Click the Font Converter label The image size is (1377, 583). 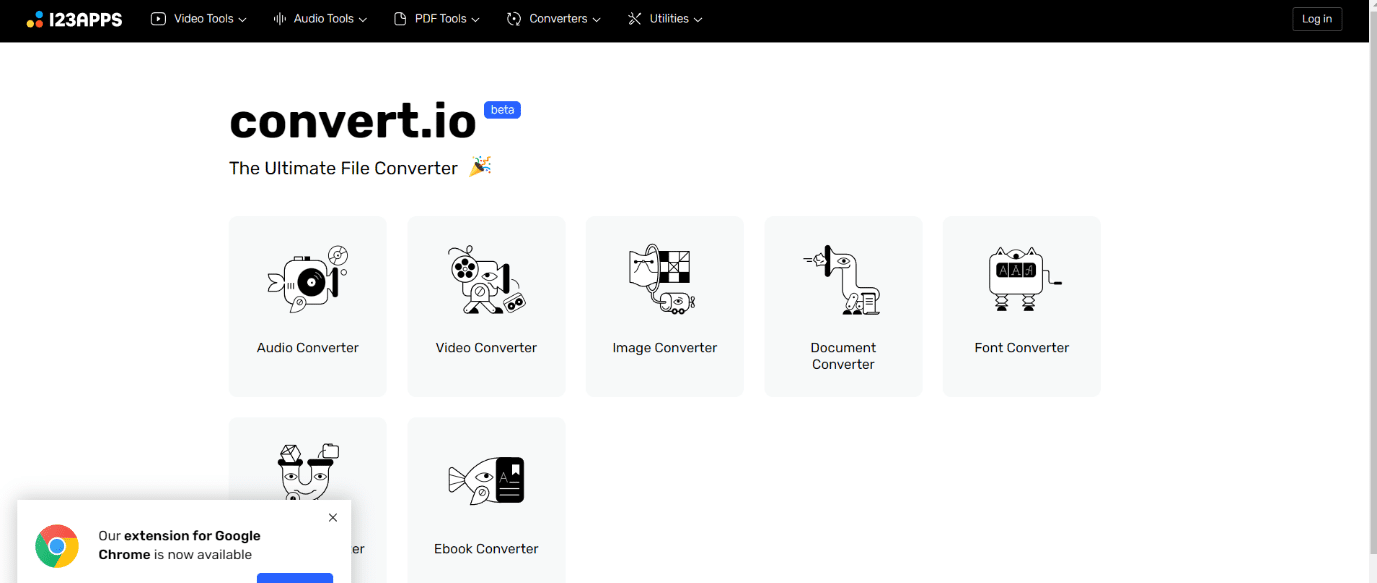click(x=1022, y=348)
